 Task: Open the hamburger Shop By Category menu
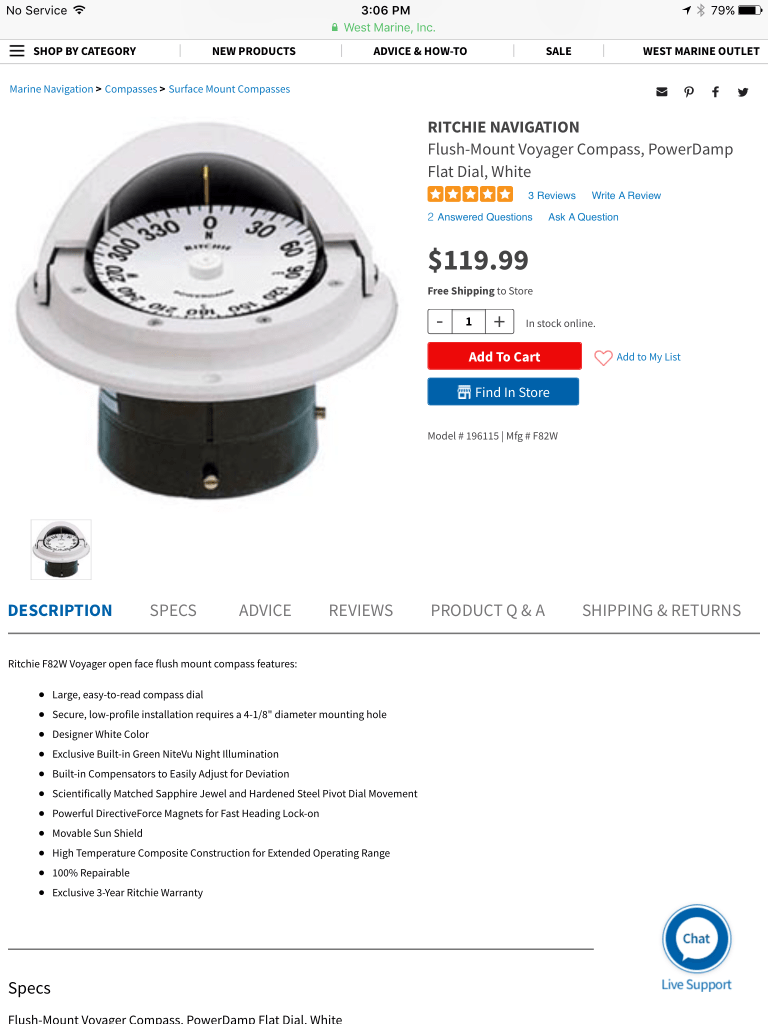click(x=17, y=51)
